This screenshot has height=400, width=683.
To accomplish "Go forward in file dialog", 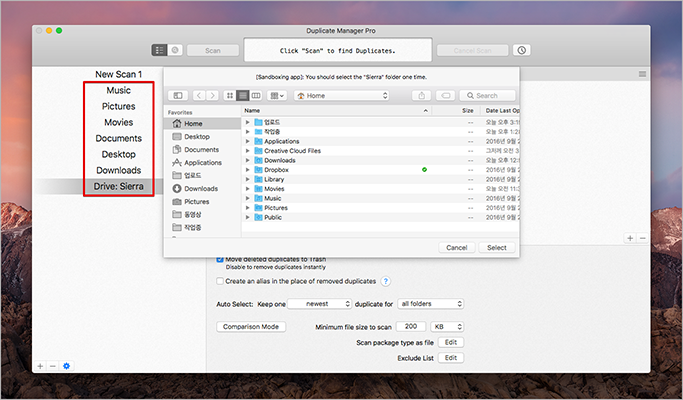I will point(212,95).
